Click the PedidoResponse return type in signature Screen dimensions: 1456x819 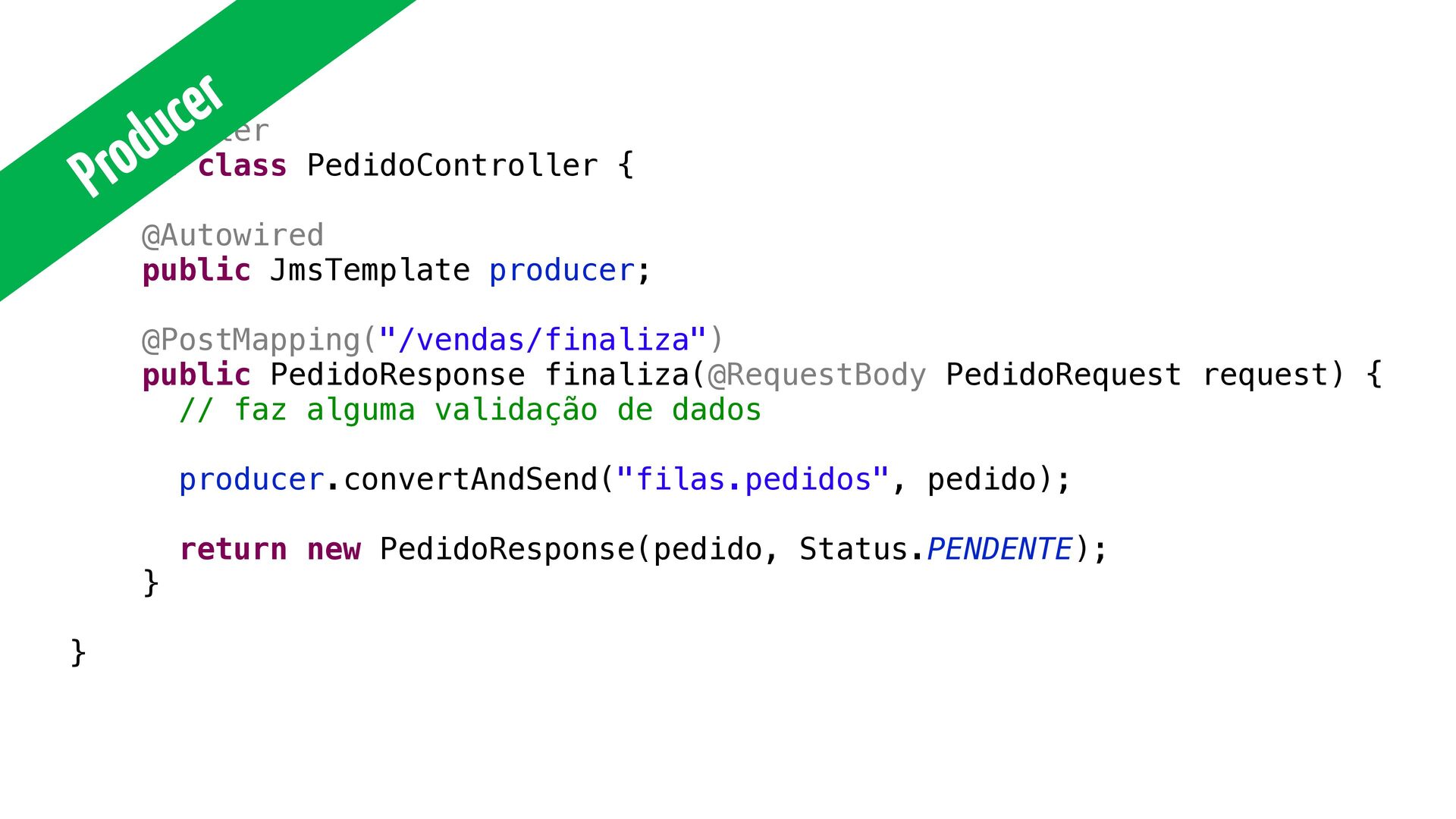397,375
